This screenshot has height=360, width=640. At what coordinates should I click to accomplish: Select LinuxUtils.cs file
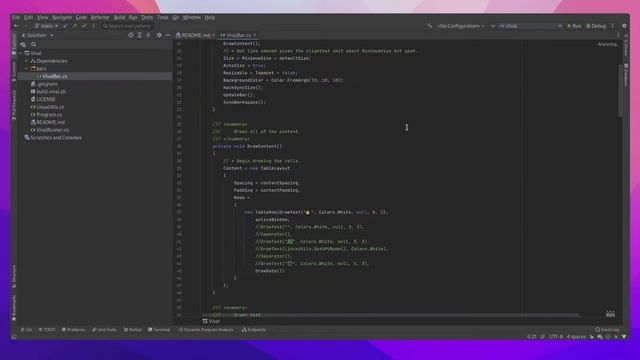(x=50, y=107)
